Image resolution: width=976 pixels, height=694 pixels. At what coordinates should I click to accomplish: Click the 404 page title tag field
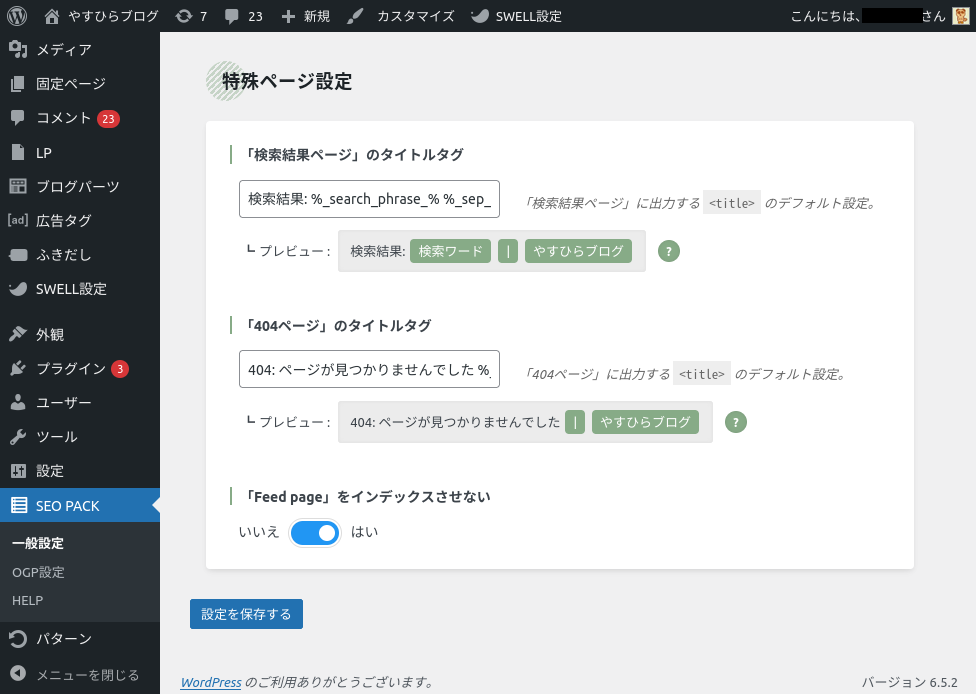pos(369,369)
